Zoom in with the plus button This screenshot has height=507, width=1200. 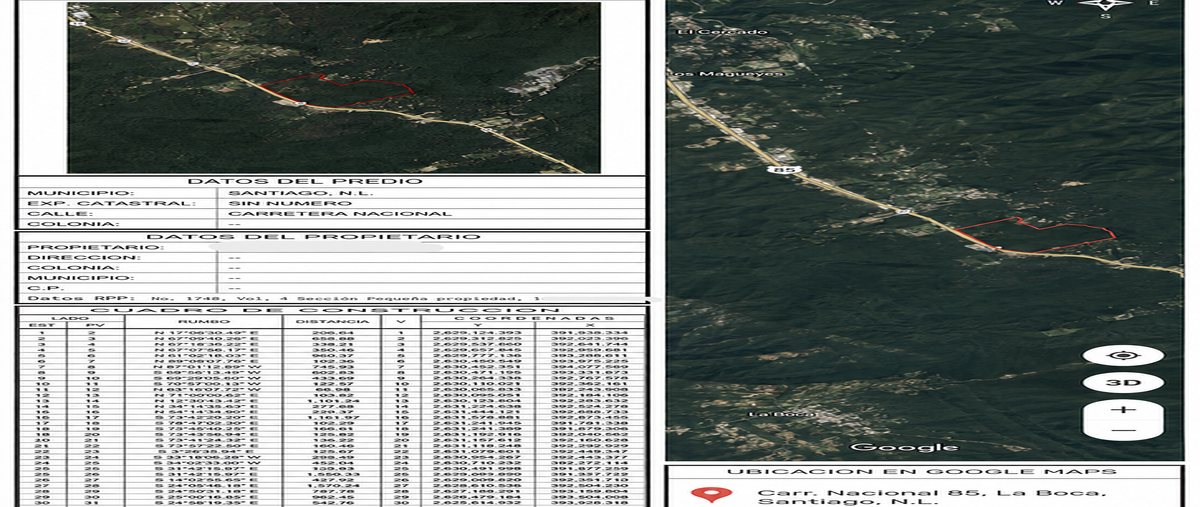(x=1123, y=410)
